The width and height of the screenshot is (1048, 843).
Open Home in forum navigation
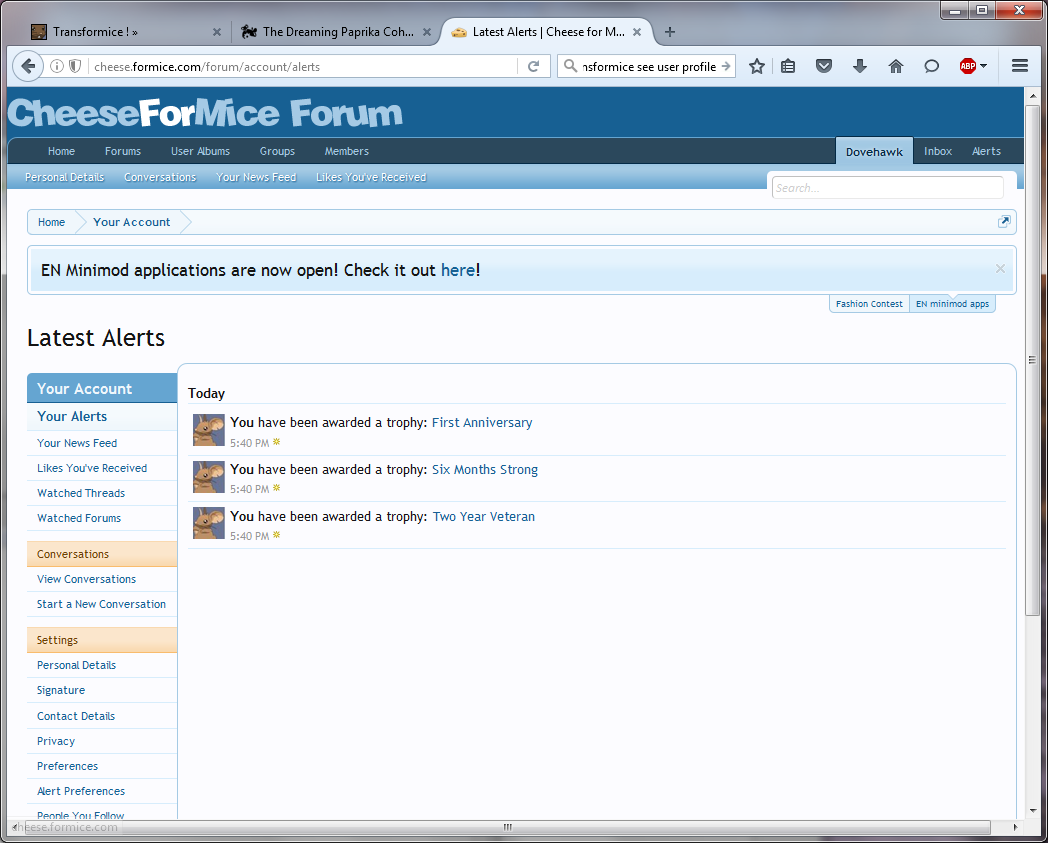coord(61,151)
